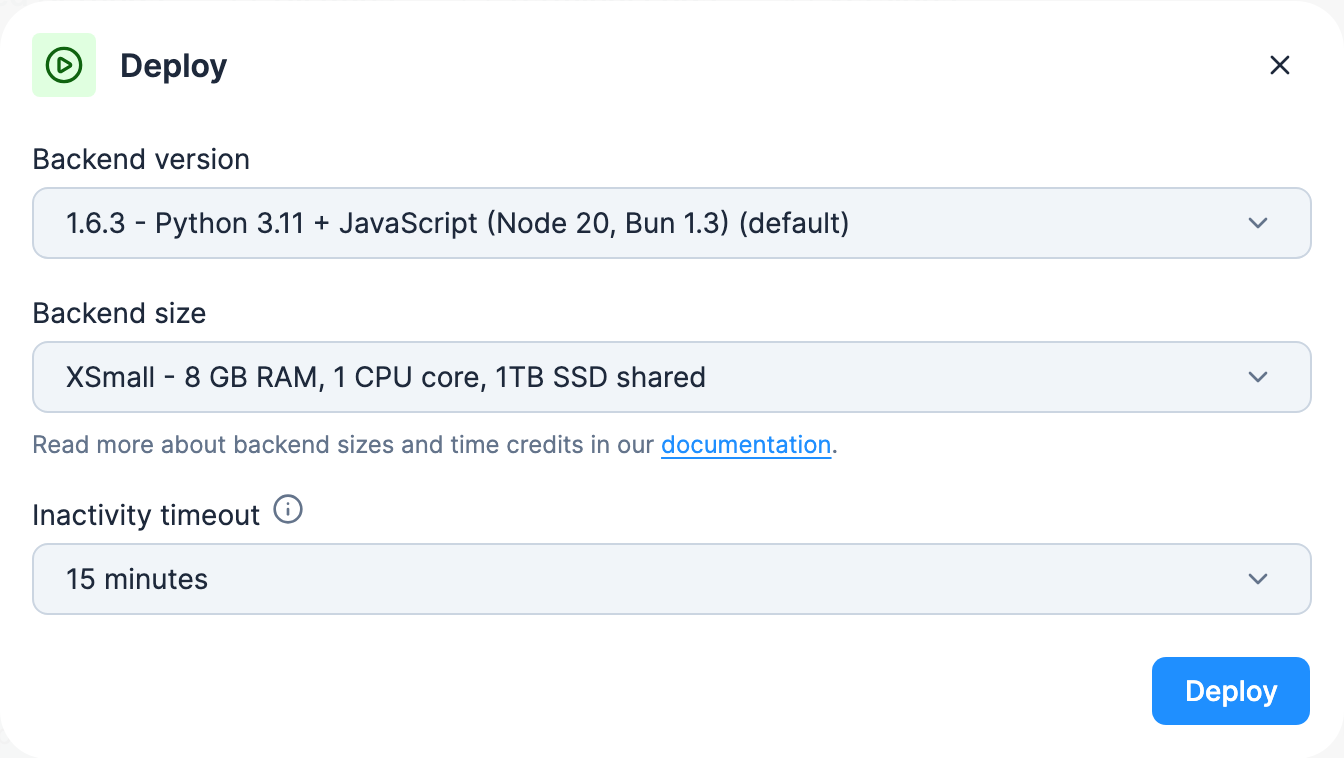This screenshot has width=1344, height=758.
Task: Click the green Deploy play icon
Action: click(x=64, y=65)
